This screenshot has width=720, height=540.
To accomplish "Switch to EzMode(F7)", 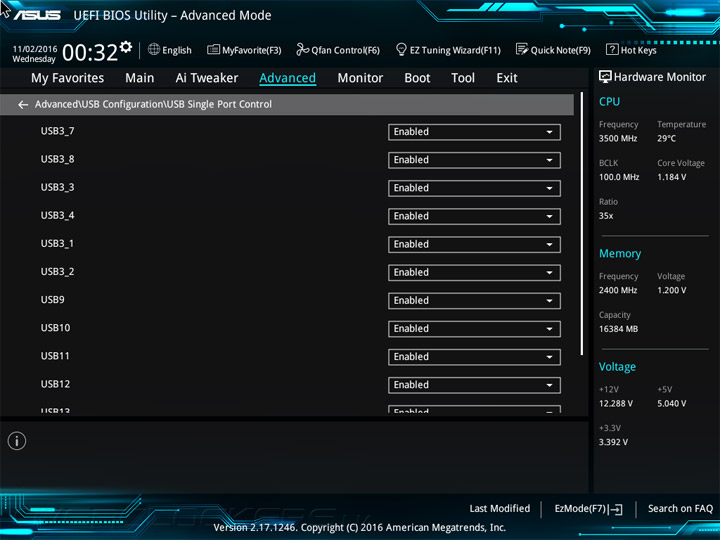I will (x=588, y=509).
